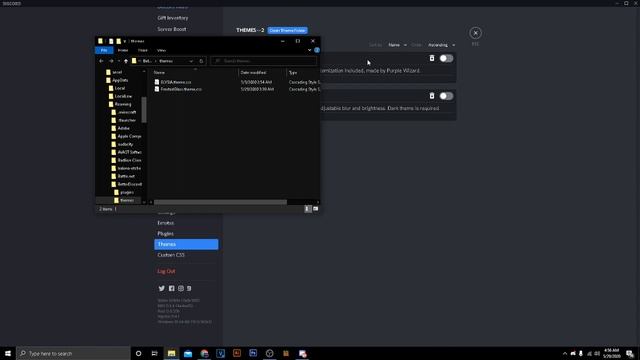This screenshot has width=640, height=360.
Task: Open the Windows Start menu
Action: (8, 353)
